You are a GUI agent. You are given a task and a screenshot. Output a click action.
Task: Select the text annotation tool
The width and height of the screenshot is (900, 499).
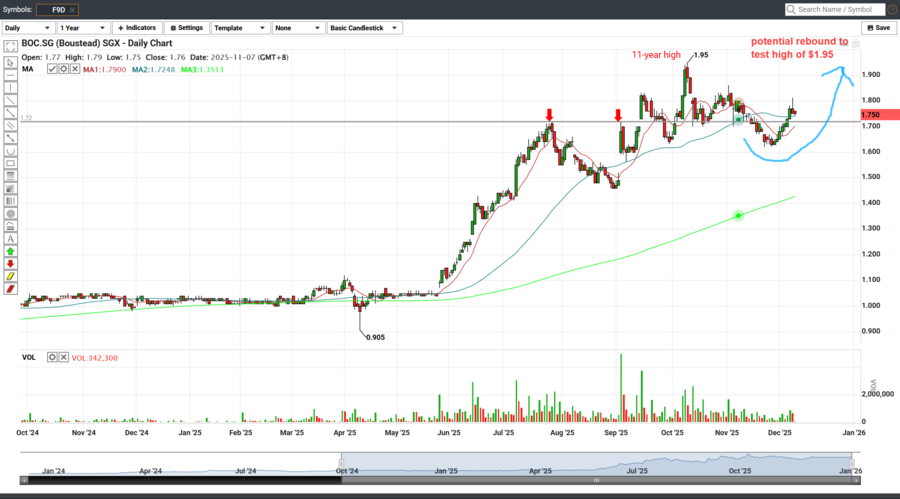[11, 239]
